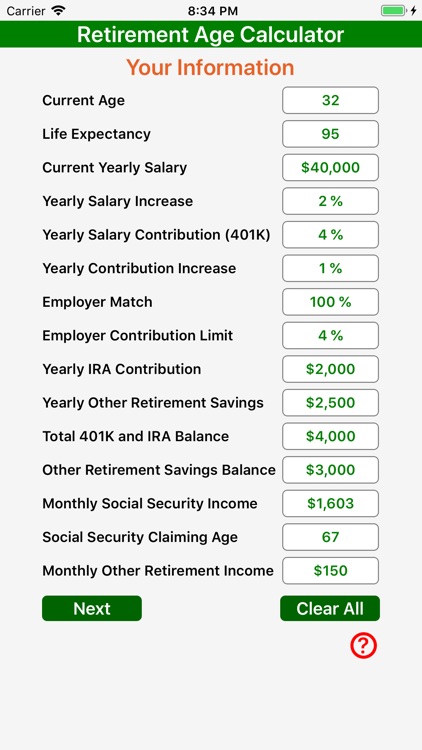Tap the battery icon in status bar
The width and height of the screenshot is (422, 750).
[393, 11]
